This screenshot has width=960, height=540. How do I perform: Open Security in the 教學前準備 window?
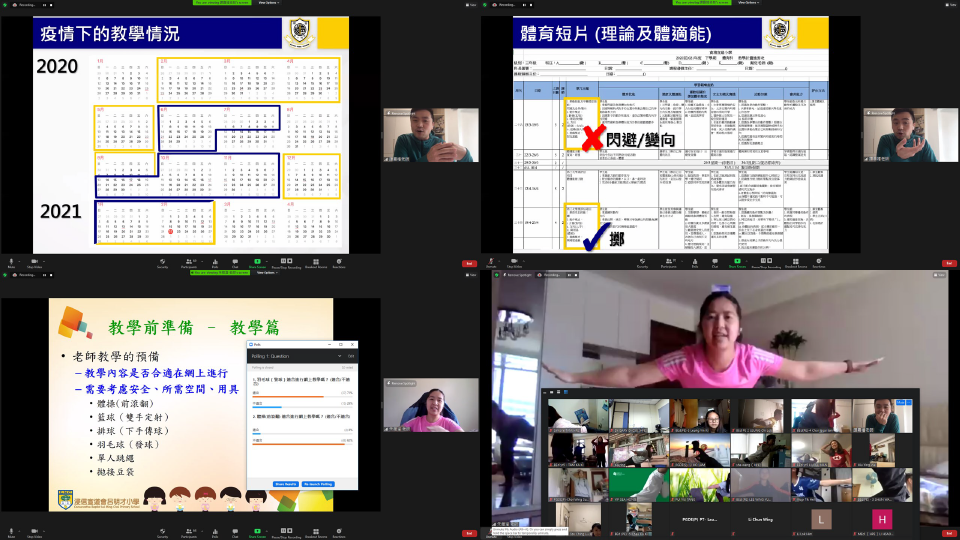pos(162,533)
